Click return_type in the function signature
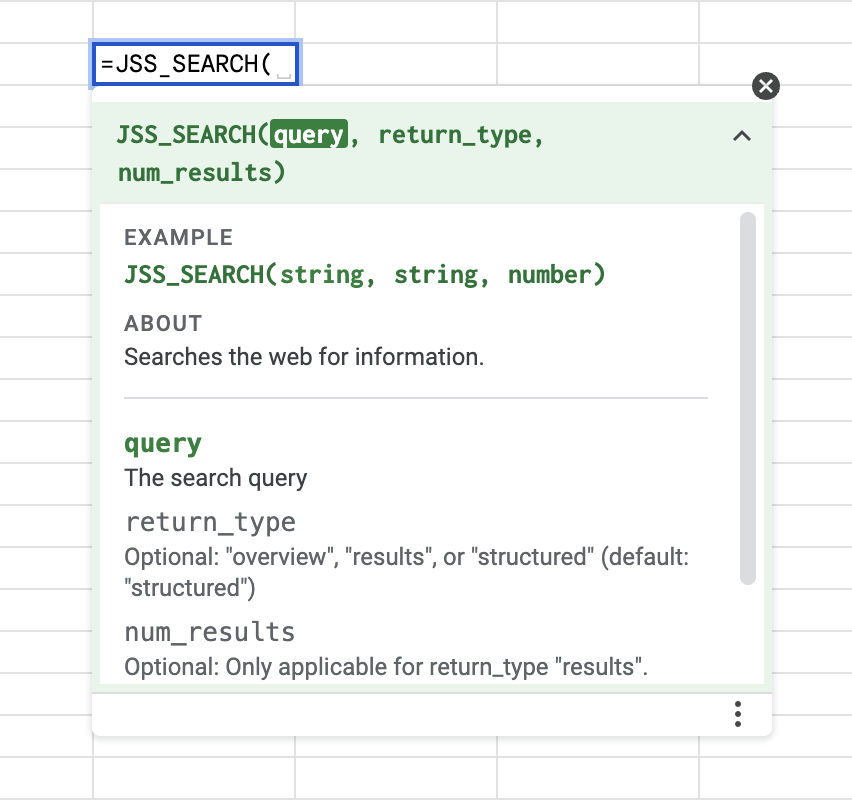 [x=455, y=135]
